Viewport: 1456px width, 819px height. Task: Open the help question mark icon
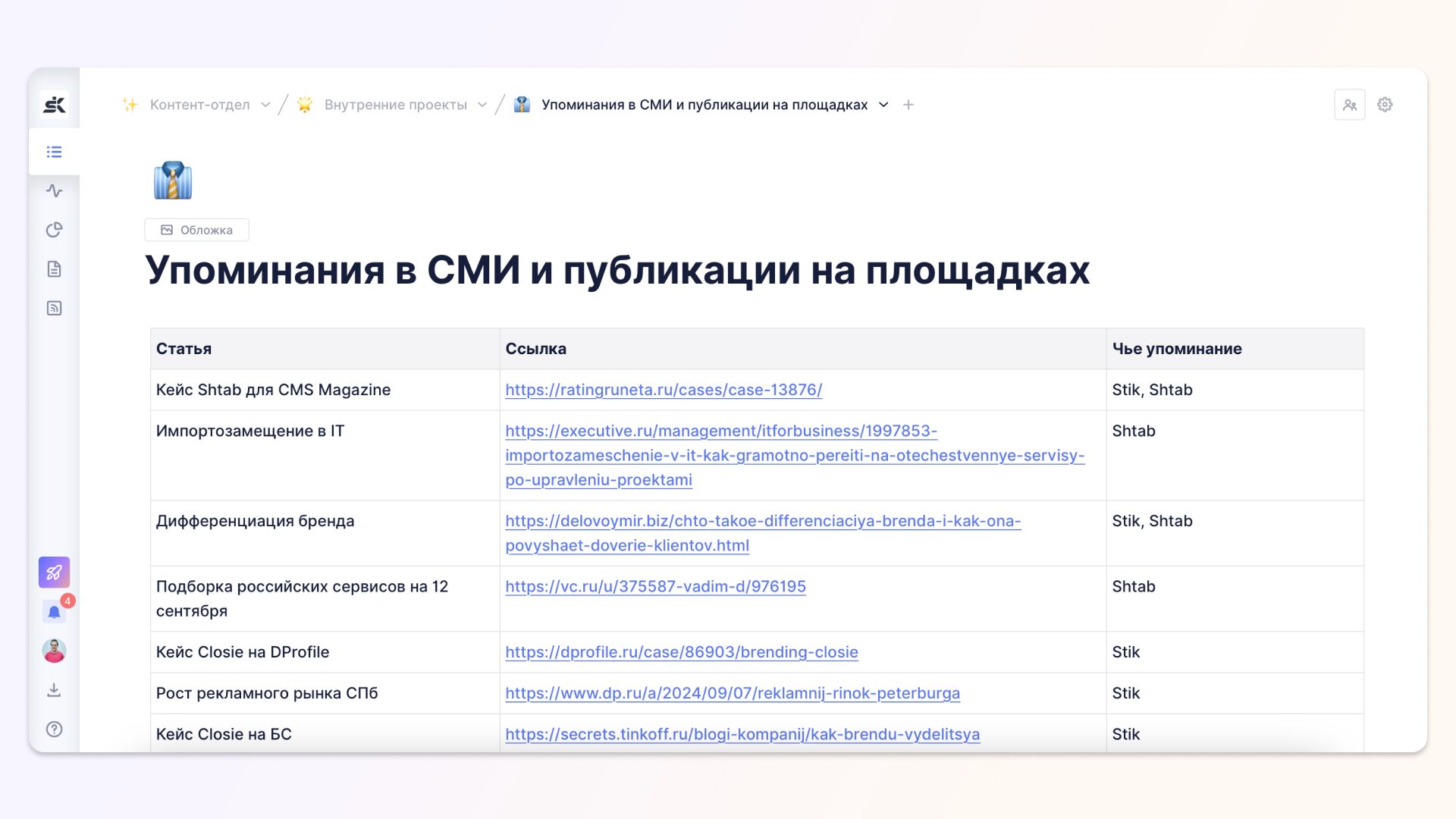[x=54, y=729]
